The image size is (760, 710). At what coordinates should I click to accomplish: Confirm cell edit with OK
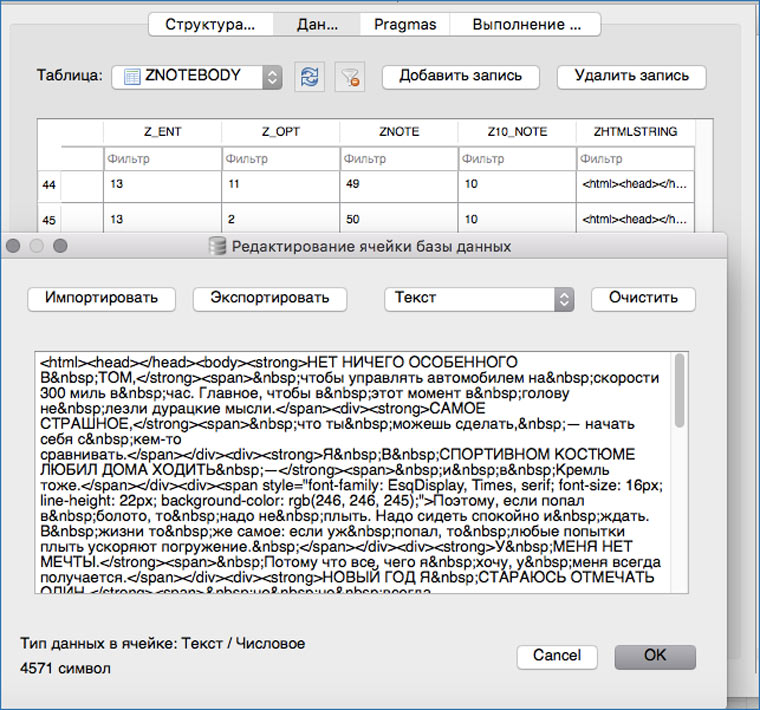tap(655, 656)
